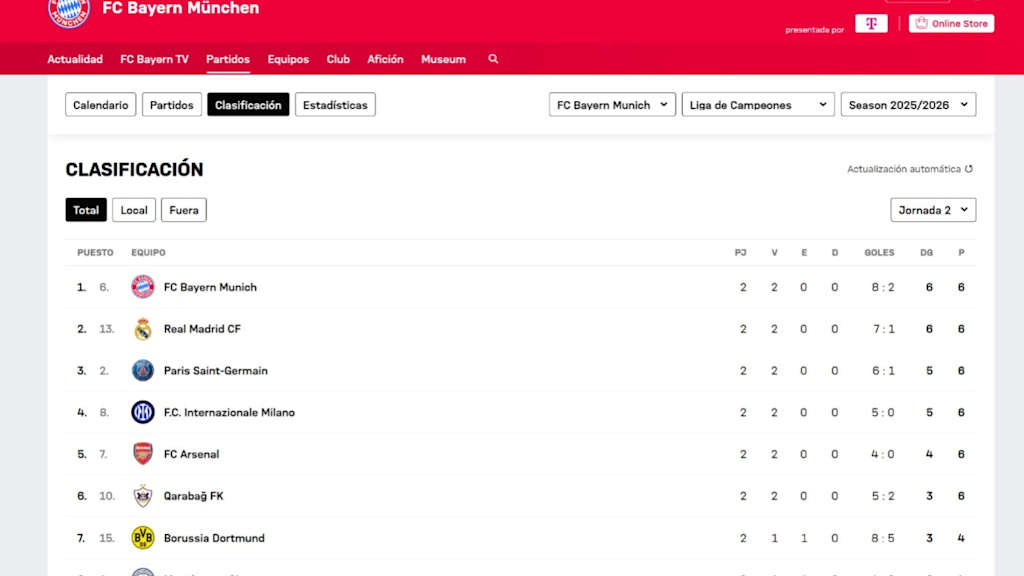This screenshot has height=576, width=1024.
Task: Click the FC Bayern München crest logo
Action: pyautogui.click(x=69, y=12)
